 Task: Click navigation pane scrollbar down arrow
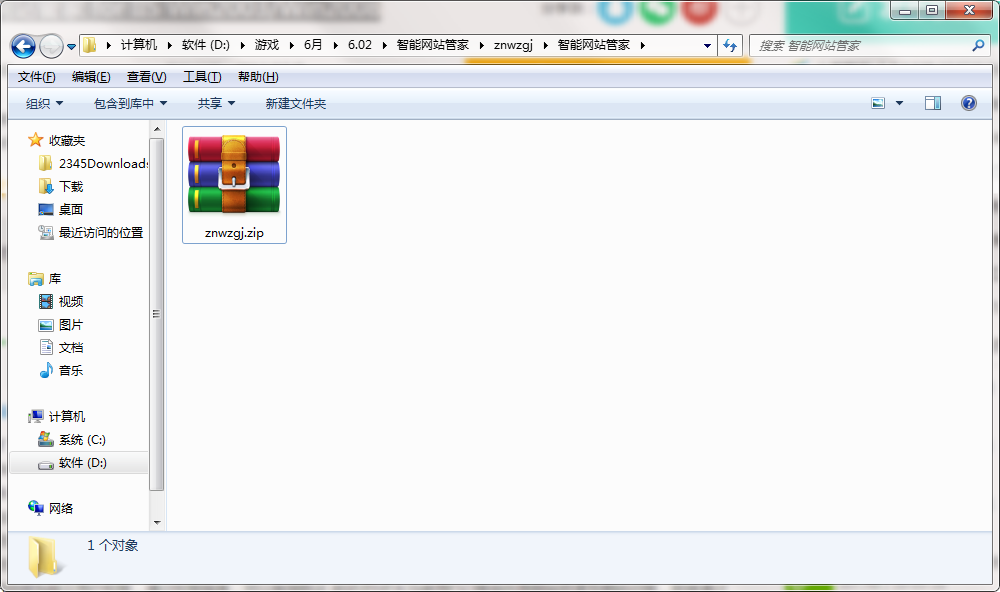pyautogui.click(x=157, y=523)
